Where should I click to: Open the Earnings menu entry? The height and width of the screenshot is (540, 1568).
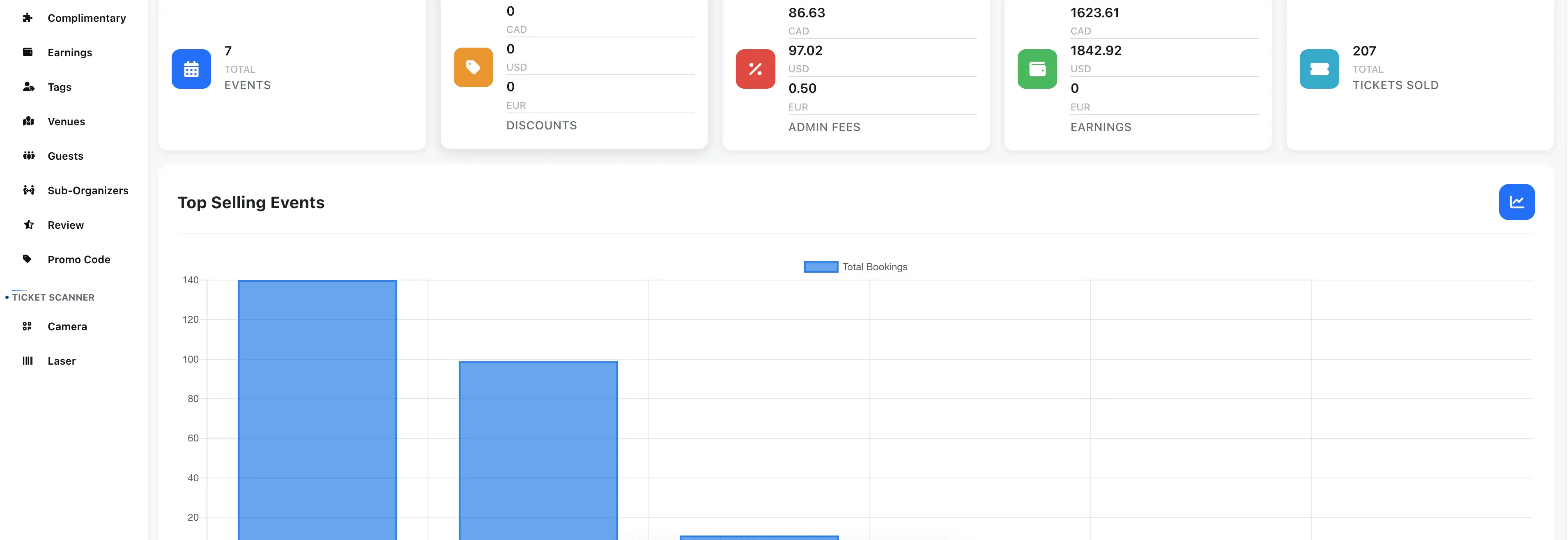(69, 52)
